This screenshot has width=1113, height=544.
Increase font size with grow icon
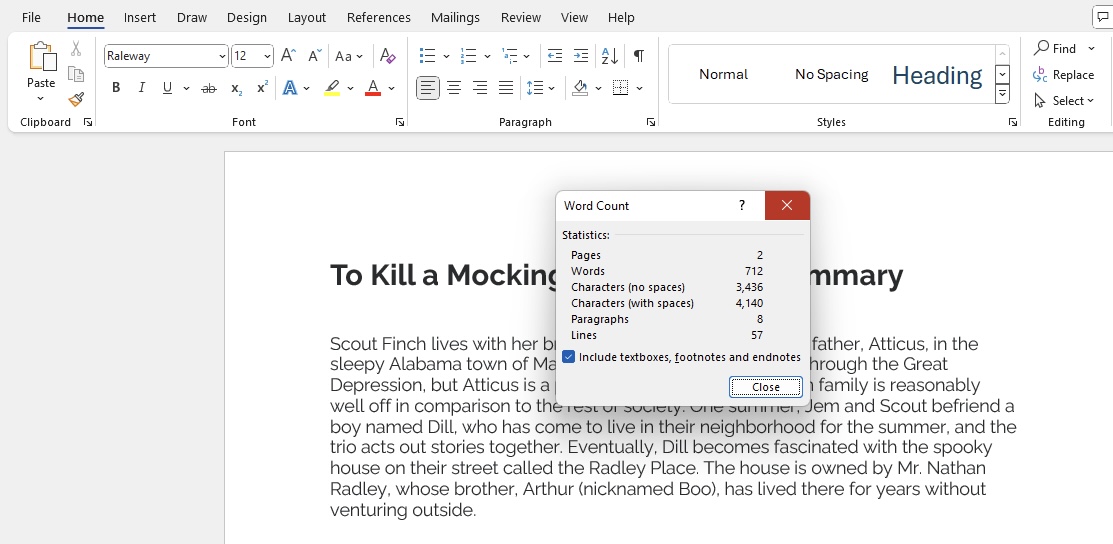[288, 55]
